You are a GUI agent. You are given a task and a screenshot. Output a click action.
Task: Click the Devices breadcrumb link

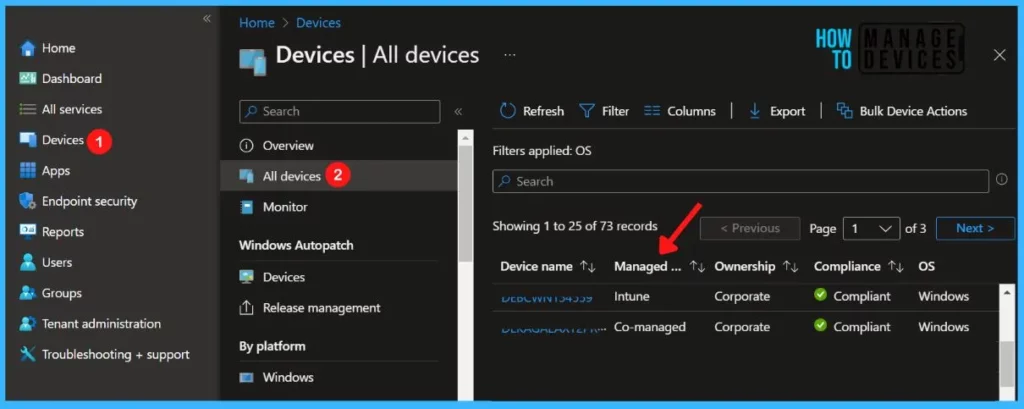click(319, 23)
